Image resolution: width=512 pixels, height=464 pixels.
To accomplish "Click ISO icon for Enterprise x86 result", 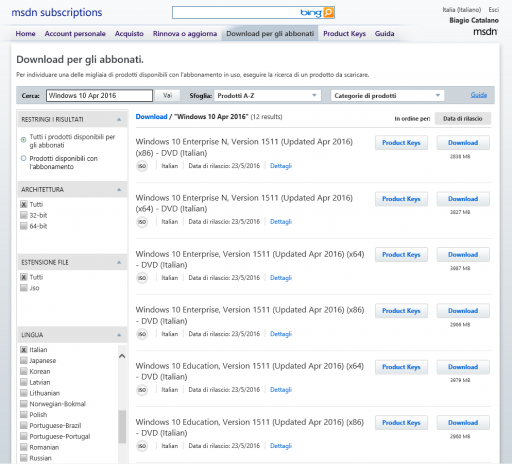I will [142, 334].
